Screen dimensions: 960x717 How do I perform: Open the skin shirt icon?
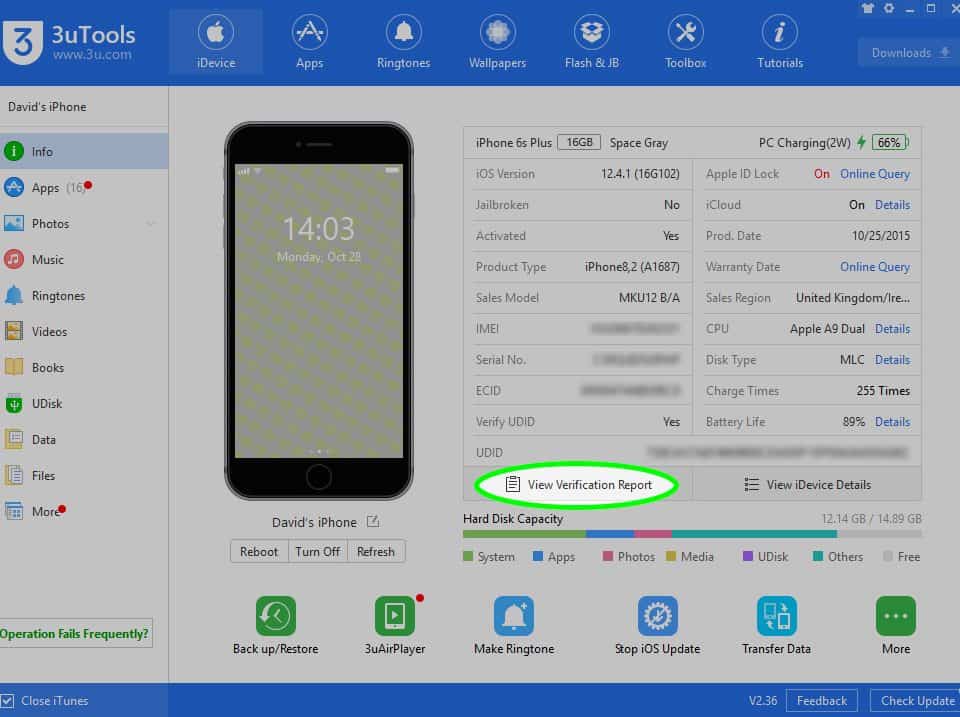click(x=868, y=8)
